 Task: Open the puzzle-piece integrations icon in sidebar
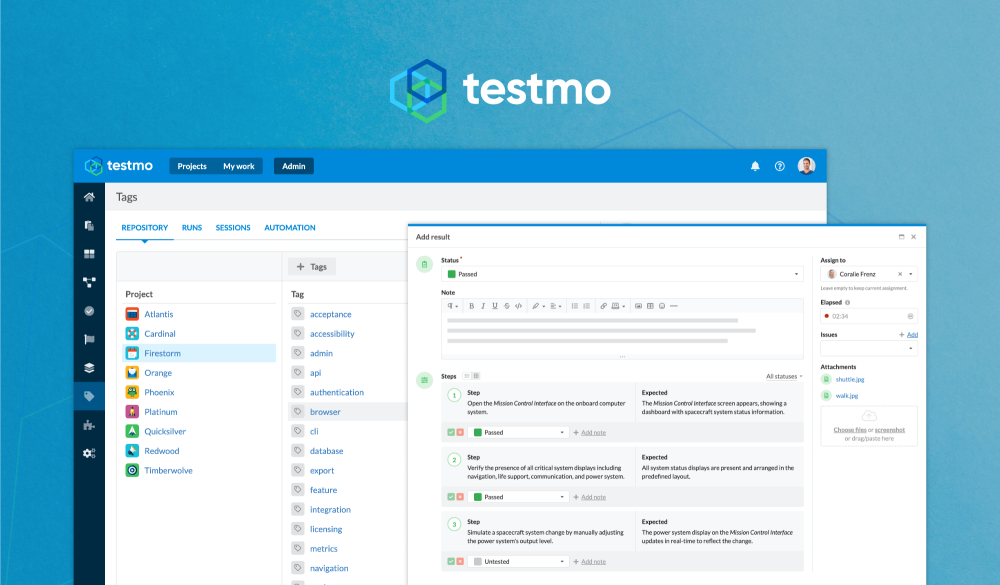[89, 425]
